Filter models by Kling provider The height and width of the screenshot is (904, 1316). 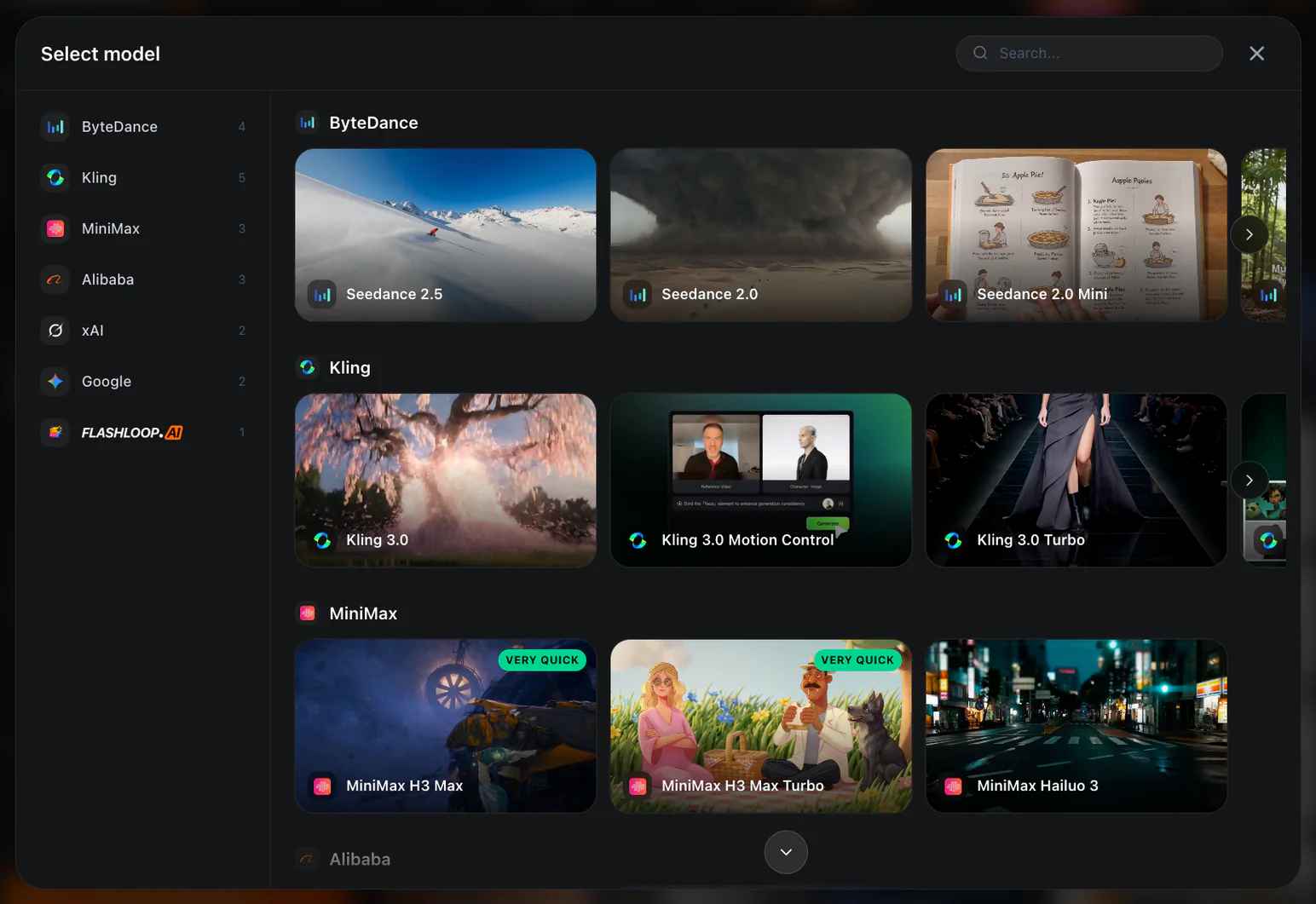(x=143, y=178)
